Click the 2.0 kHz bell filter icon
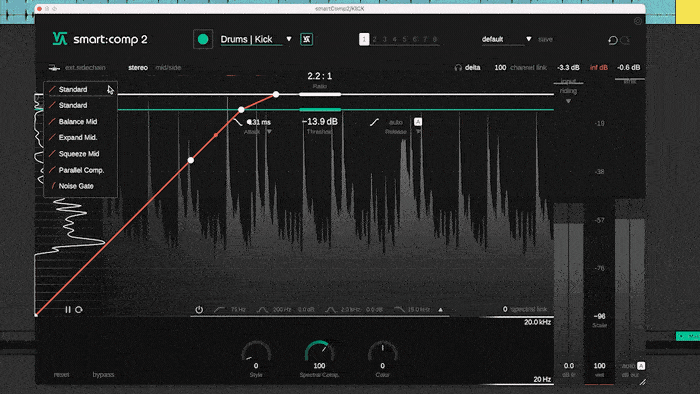The image size is (700, 394). coord(330,309)
